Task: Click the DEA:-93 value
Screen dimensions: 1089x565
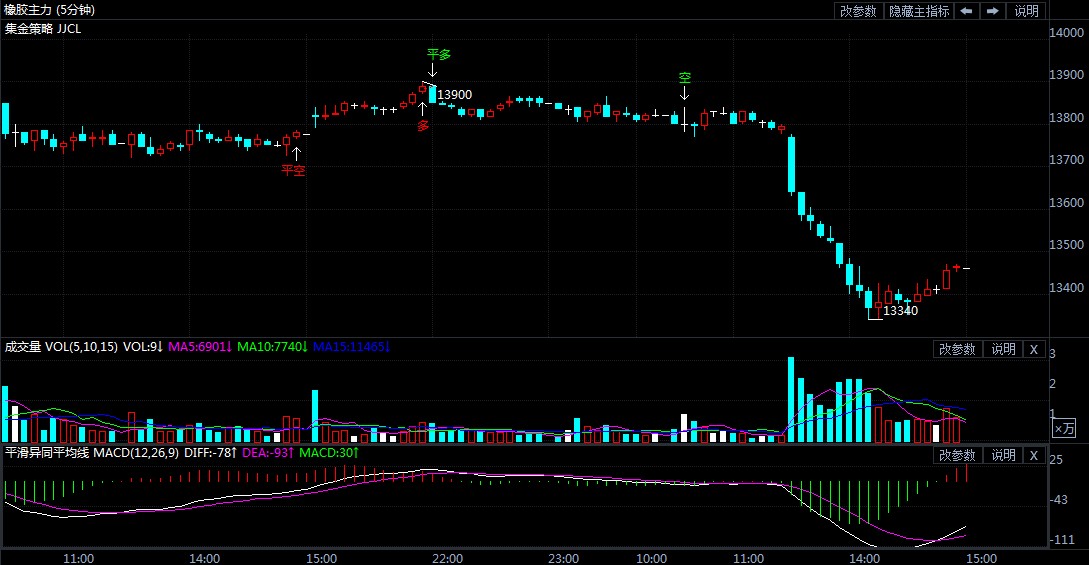Action: click(x=267, y=453)
